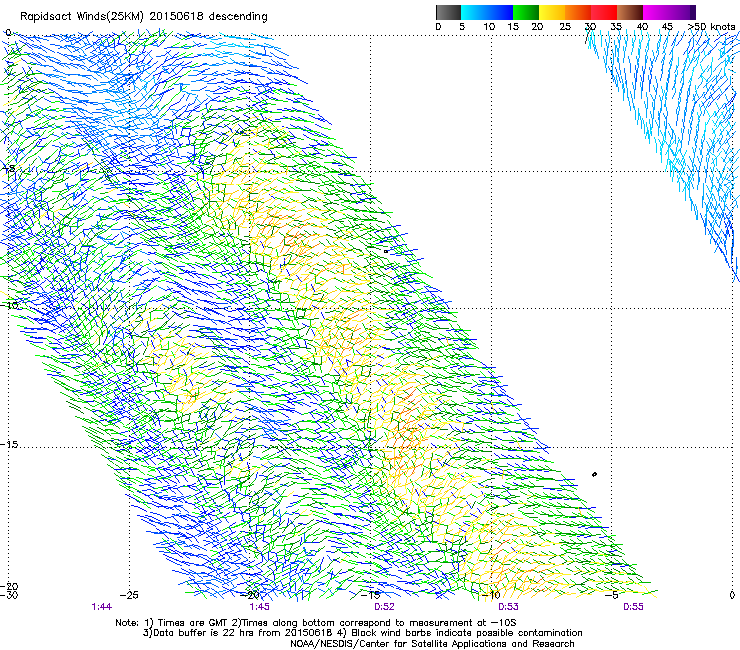Click the small black island marker near -14 longitude
Image resolution: width=740 pixels, height=650 pixels.
[386, 251]
